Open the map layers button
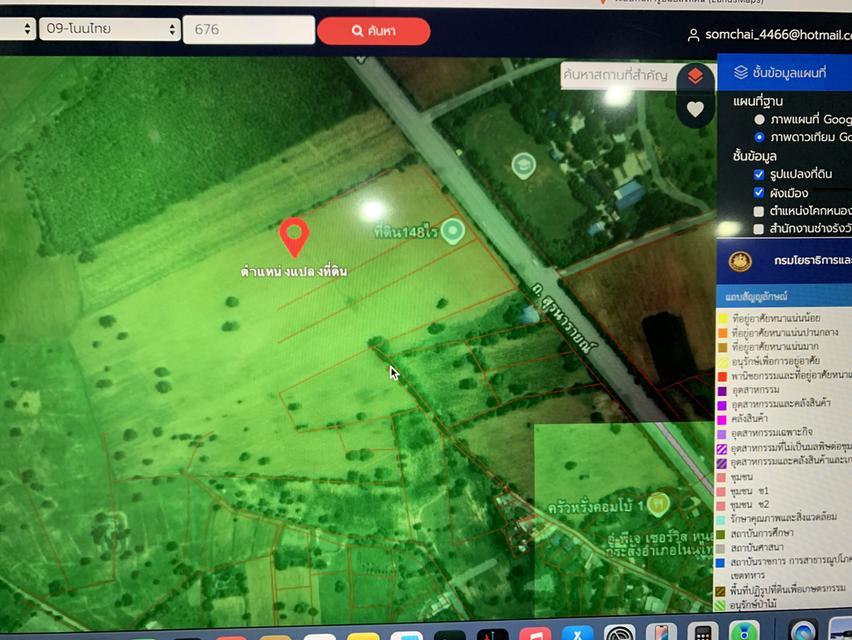This screenshot has height=640, width=852. click(x=695, y=77)
